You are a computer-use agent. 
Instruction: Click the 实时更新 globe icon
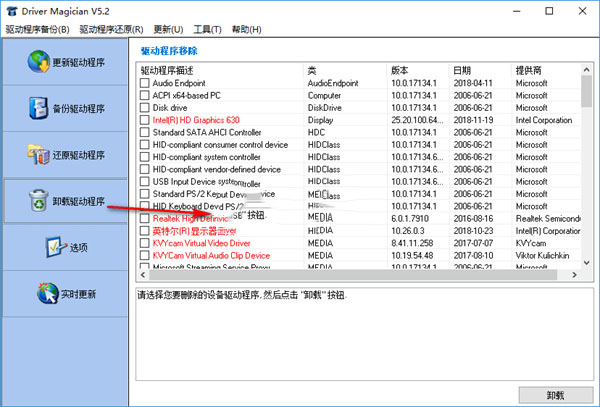(45, 294)
